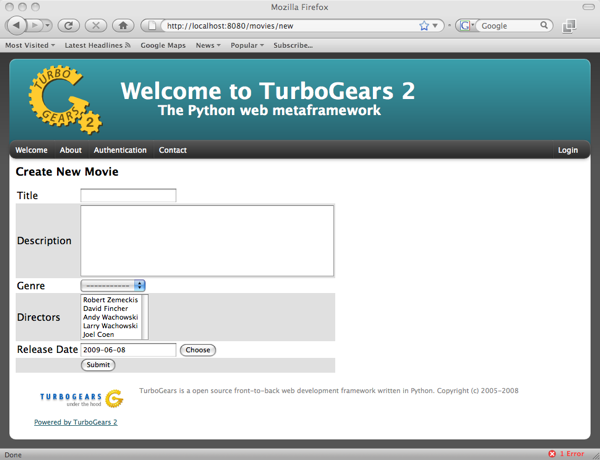Bookmark this page with the star icon
The image size is (600, 460).
(424, 26)
